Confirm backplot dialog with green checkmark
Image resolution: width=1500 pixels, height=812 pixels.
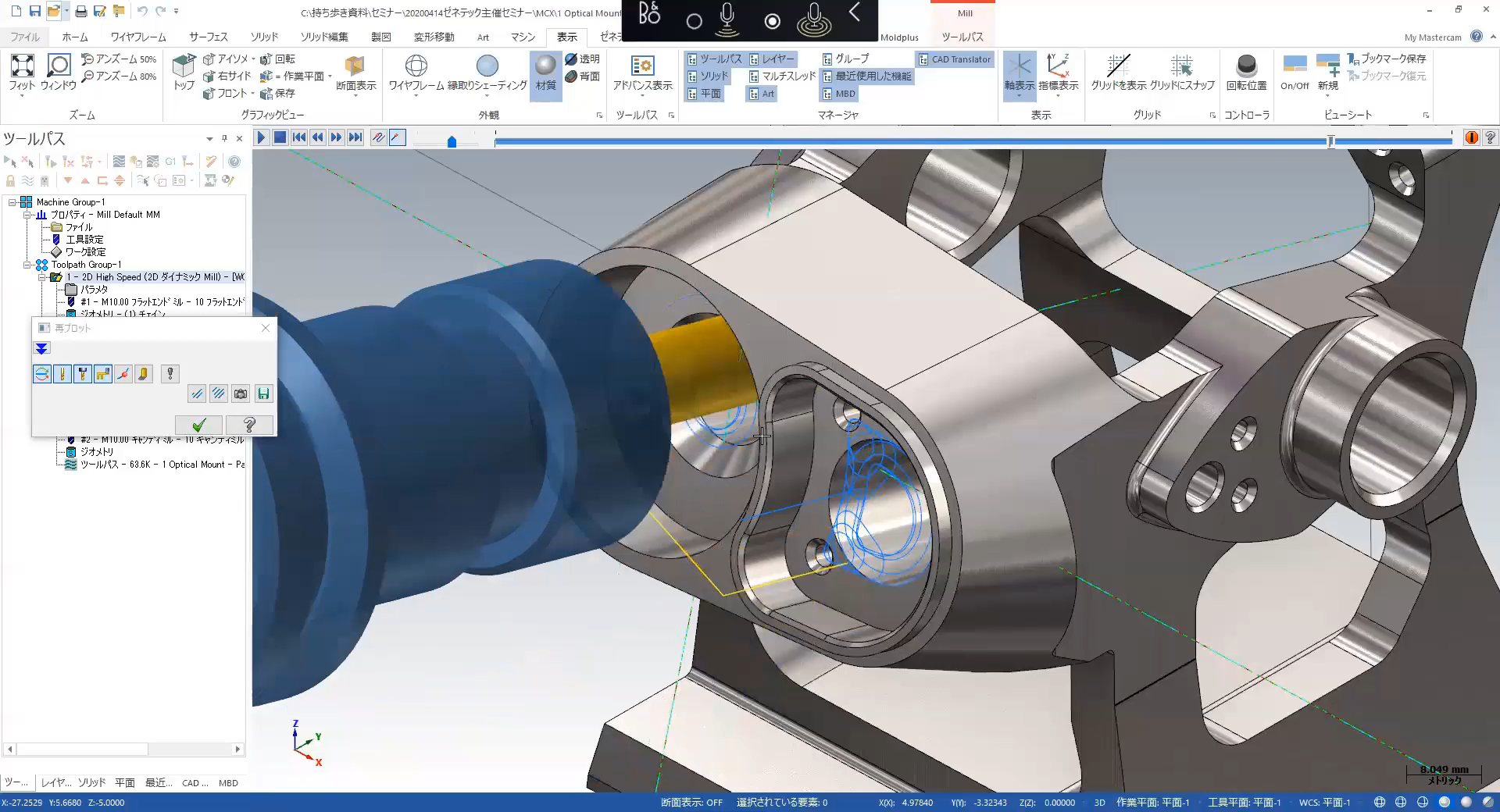click(x=199, y=425)
